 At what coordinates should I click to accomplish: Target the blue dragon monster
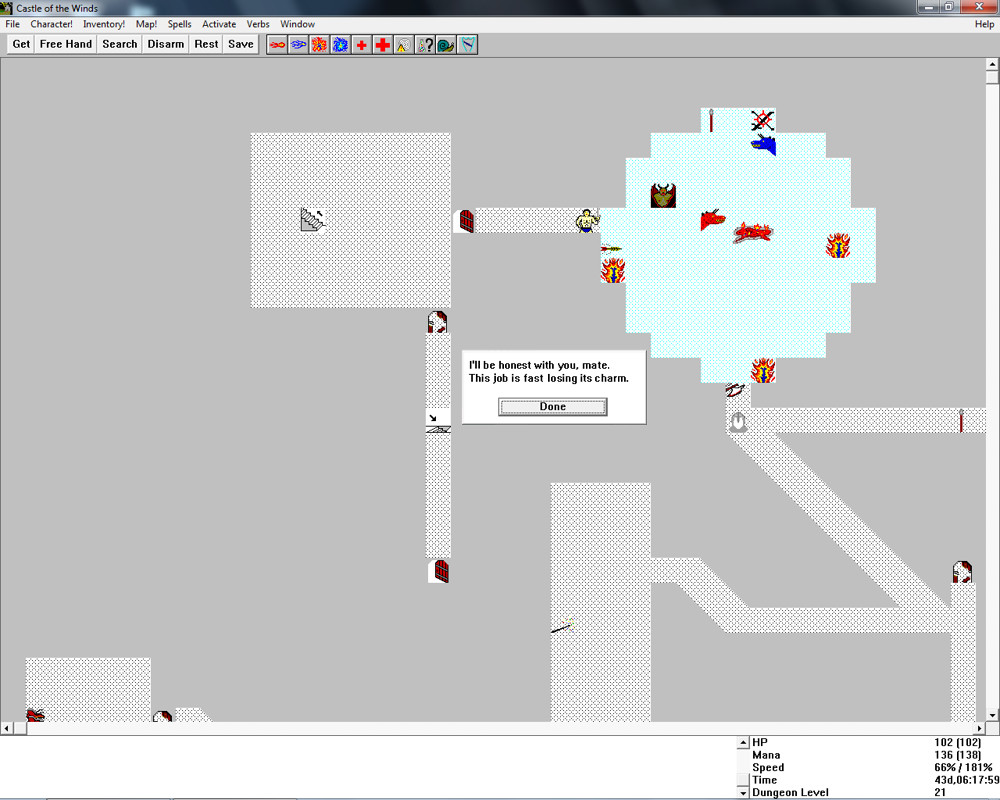point(763,145)
